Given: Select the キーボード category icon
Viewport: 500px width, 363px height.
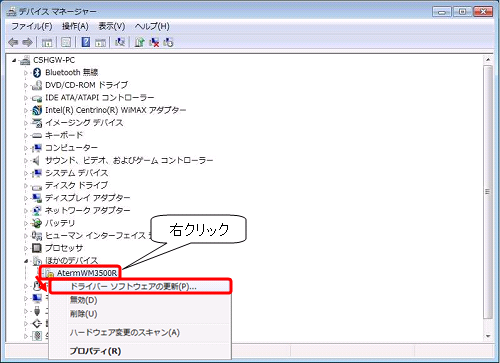Looking at the screenshot, I should (x=37, y=135).
